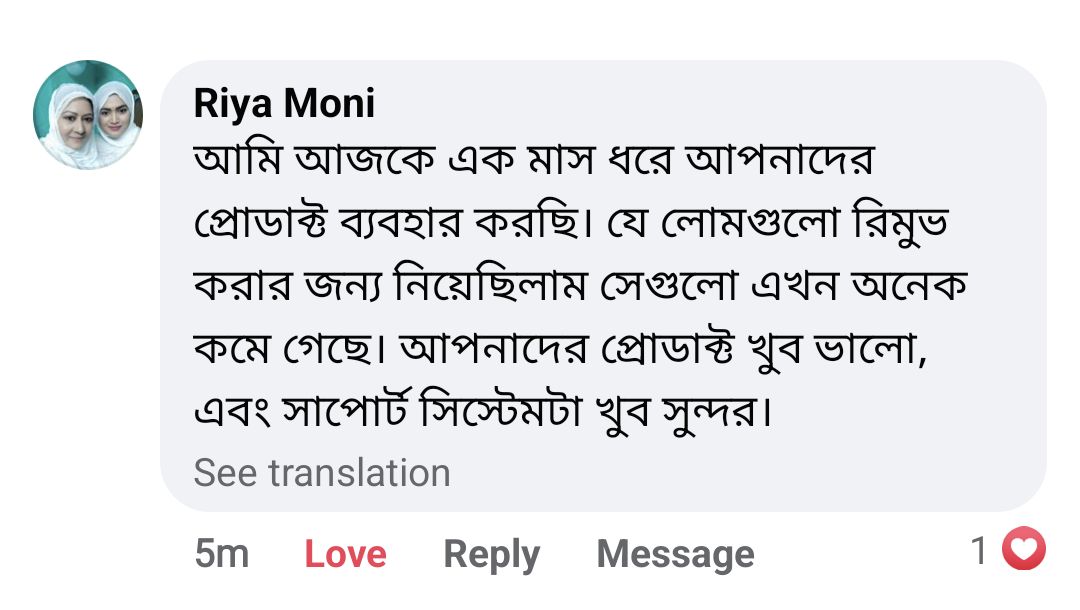Click the first line of the Bengali comment

click(x=533, y=162)
